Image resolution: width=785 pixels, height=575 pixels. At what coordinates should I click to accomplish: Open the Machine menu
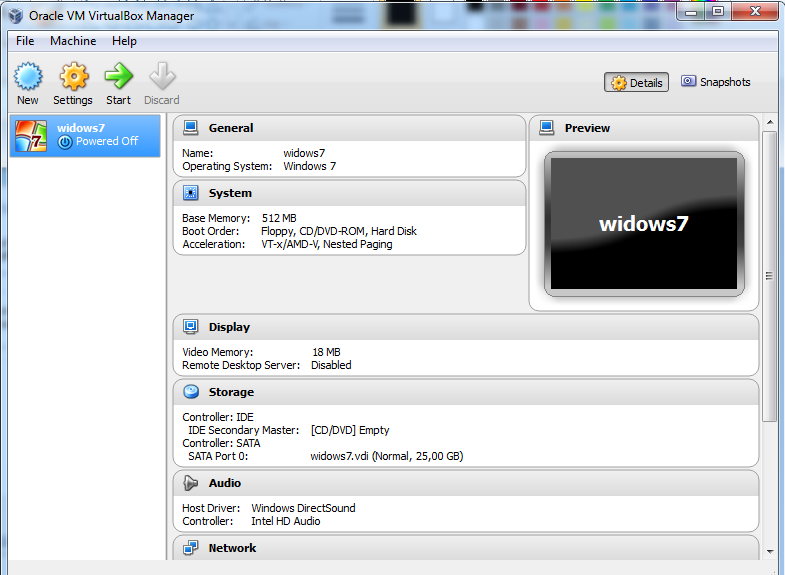[x=73, y=41]
